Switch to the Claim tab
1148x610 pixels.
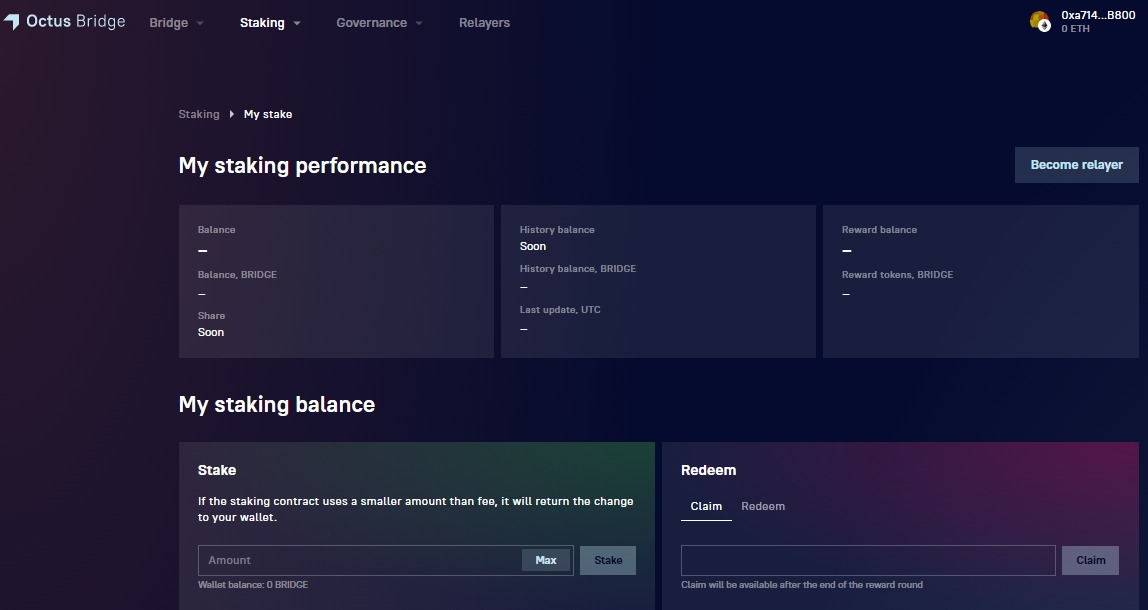(x=706, y=506)
